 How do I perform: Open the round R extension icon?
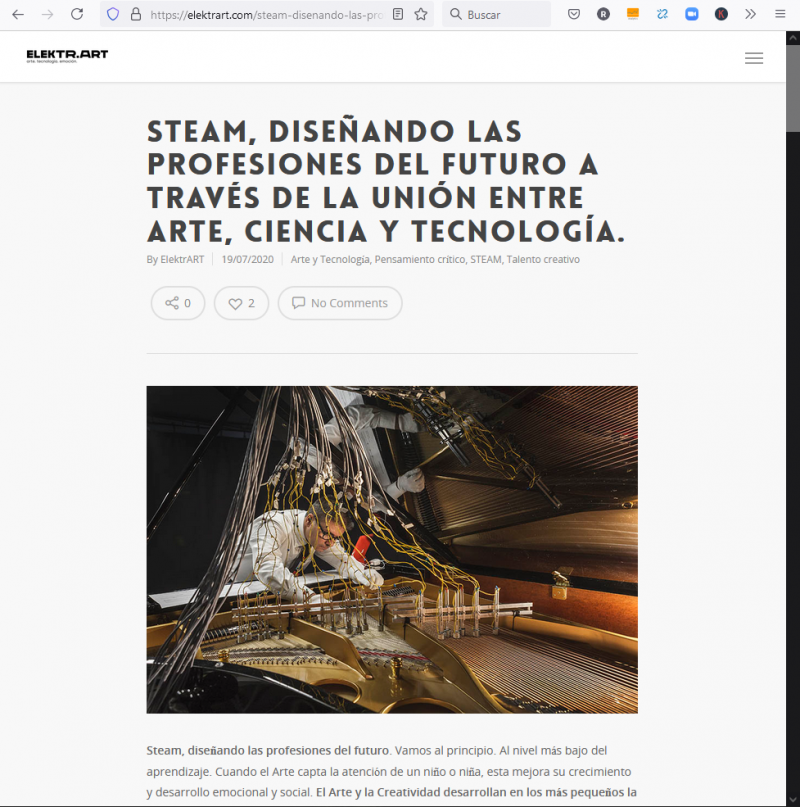(x=603, y=14)
